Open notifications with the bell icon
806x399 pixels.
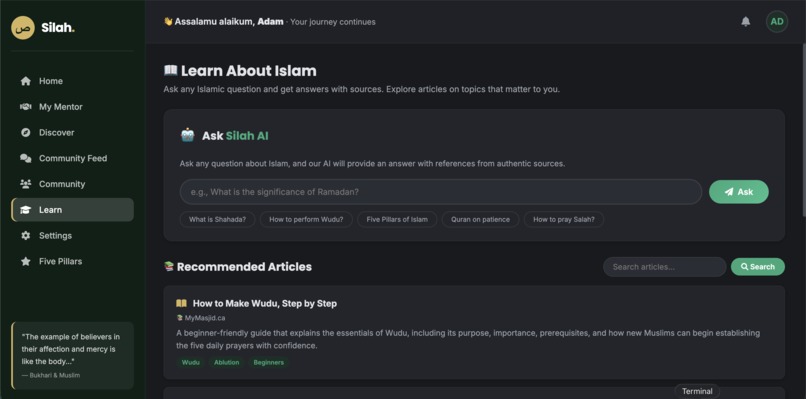click(745, 22)
